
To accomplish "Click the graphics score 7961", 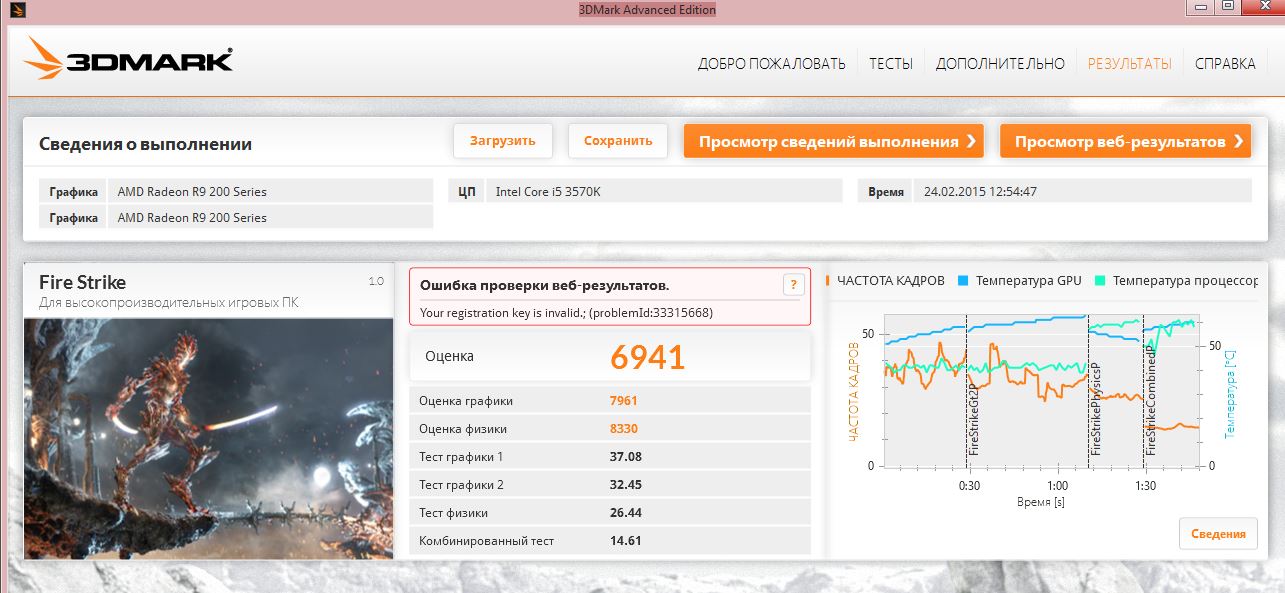I will click(x=623, y=401).
